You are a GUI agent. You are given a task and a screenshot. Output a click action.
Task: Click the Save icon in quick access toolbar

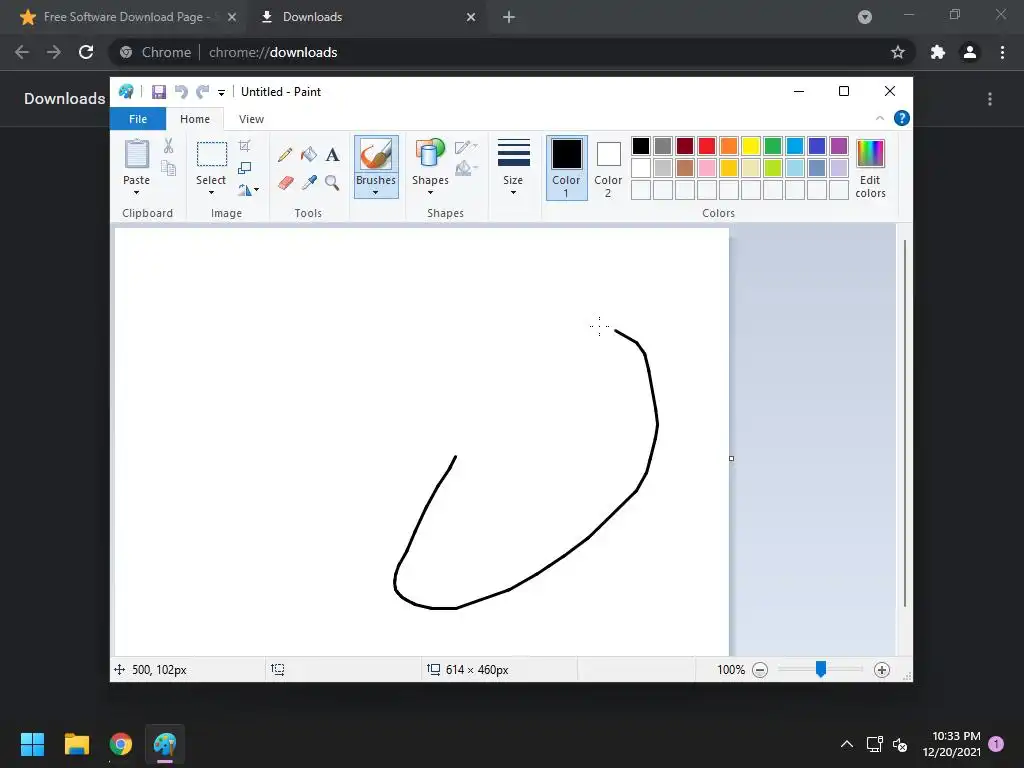(x=159, y=92)
